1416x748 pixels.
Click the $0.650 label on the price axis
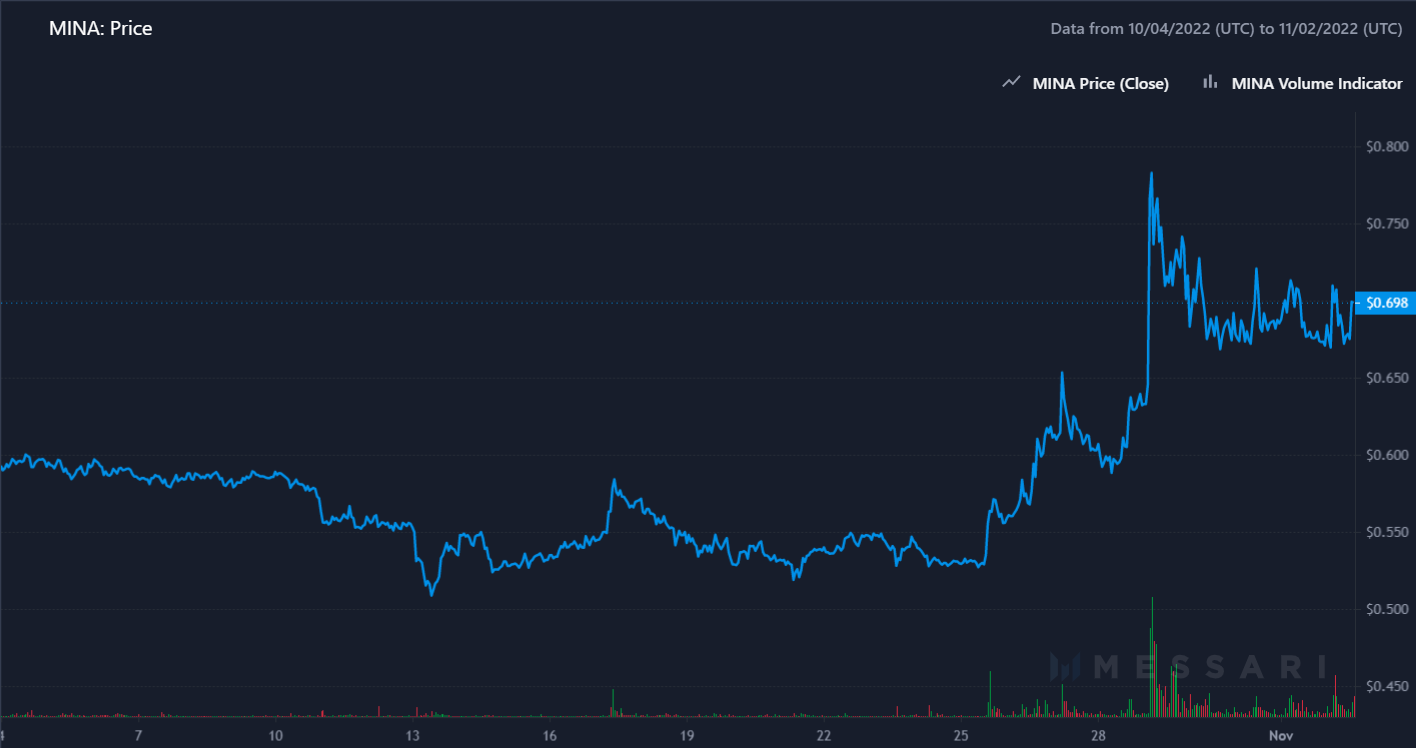[1387, 378]
